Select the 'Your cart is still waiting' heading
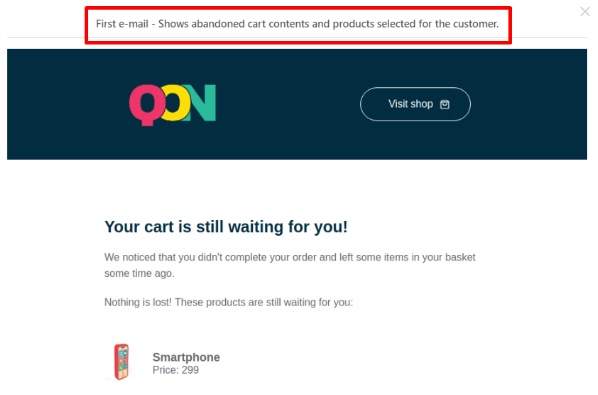This screenshot has width=598, height=395. point(226,227)
